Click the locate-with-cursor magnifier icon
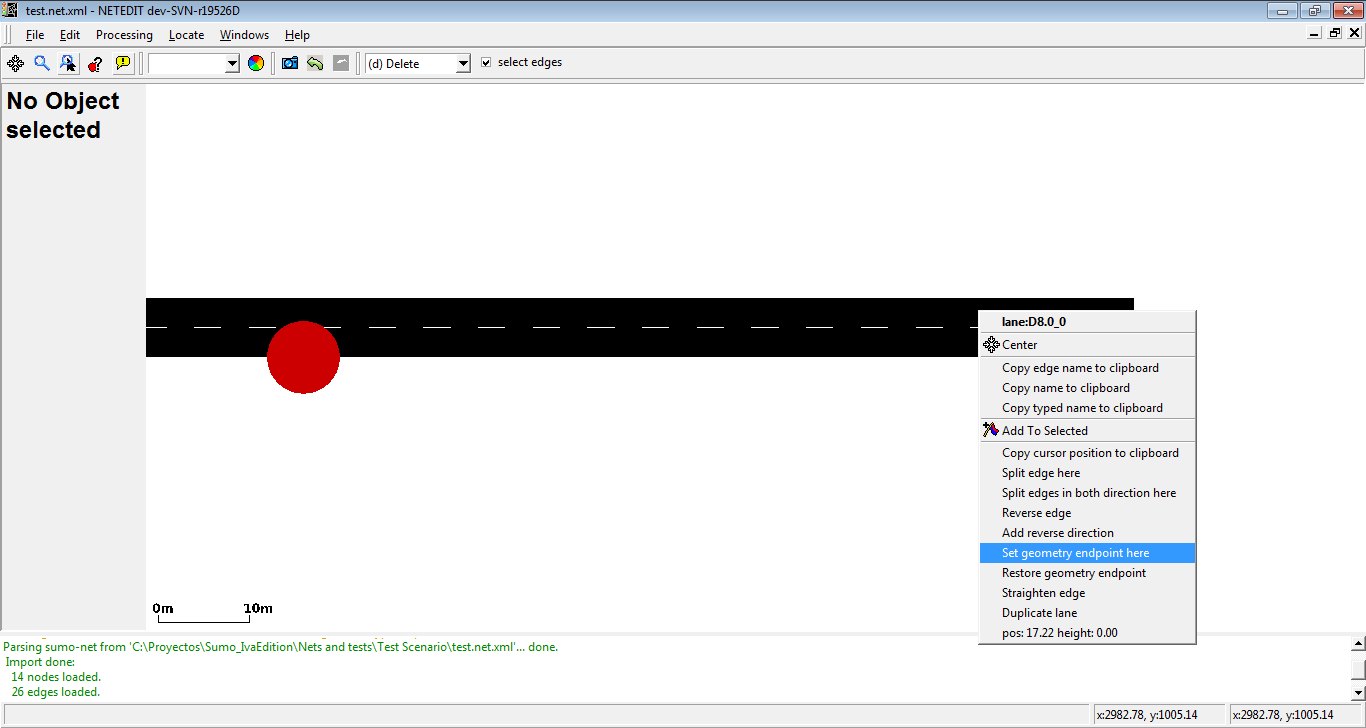Viewport: 1366px width, 728px height. click(68, 63)
